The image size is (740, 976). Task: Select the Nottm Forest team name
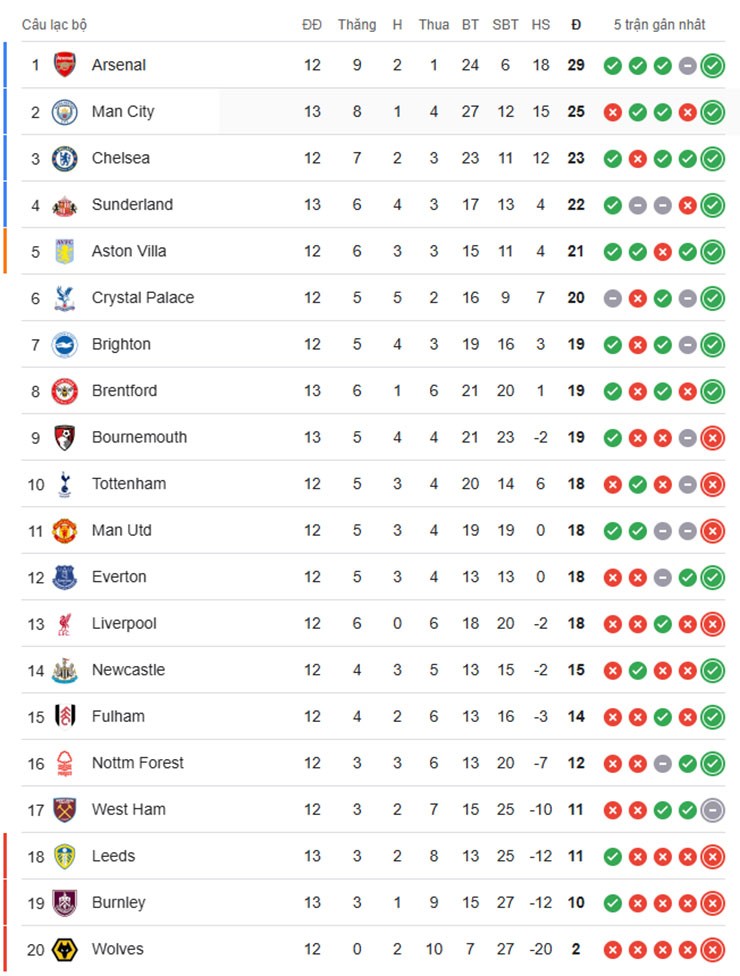(x=137, y=763)
